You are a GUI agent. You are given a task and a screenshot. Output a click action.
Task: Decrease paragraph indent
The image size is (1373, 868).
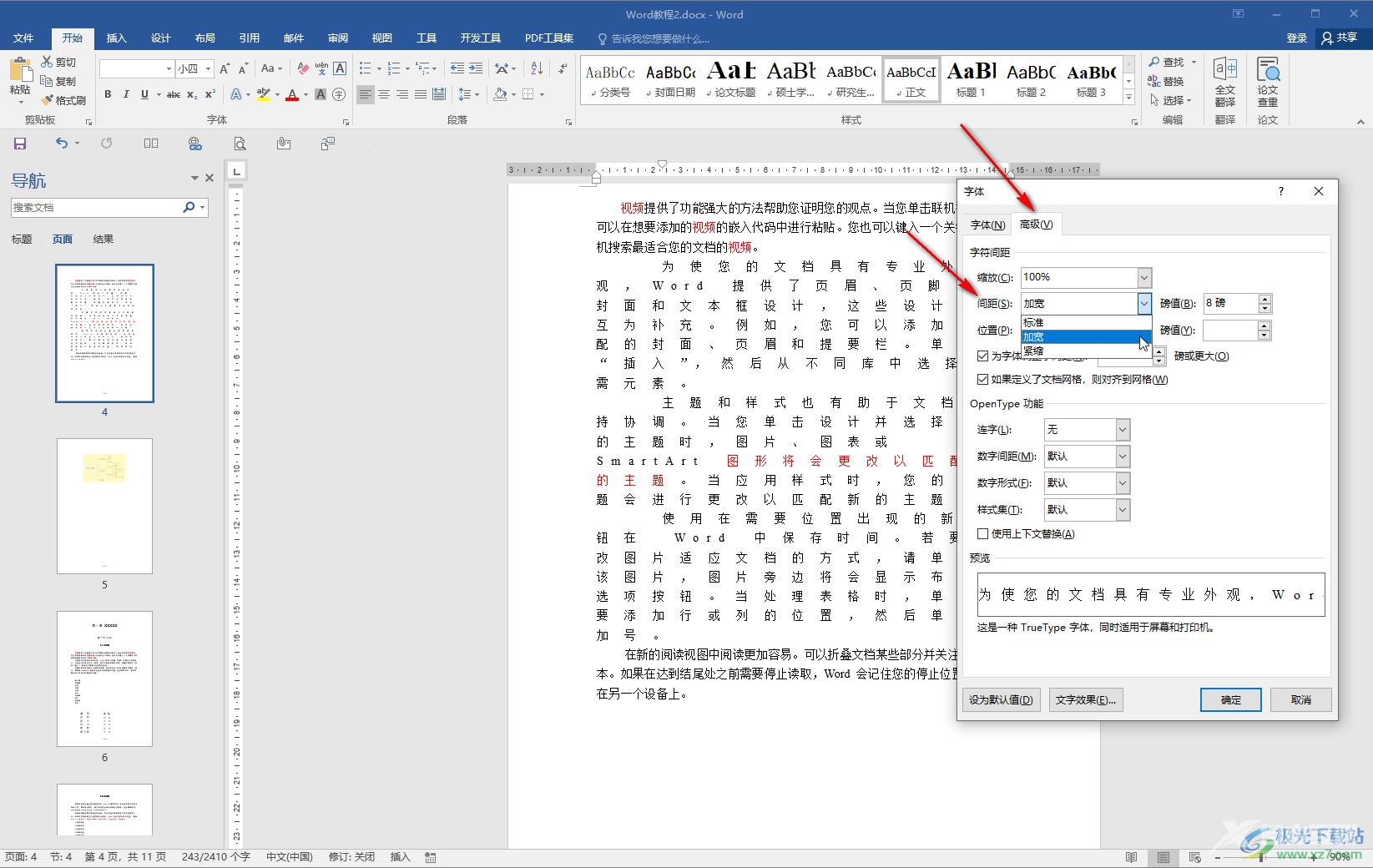pyautogui.click(x=457, y=68)
